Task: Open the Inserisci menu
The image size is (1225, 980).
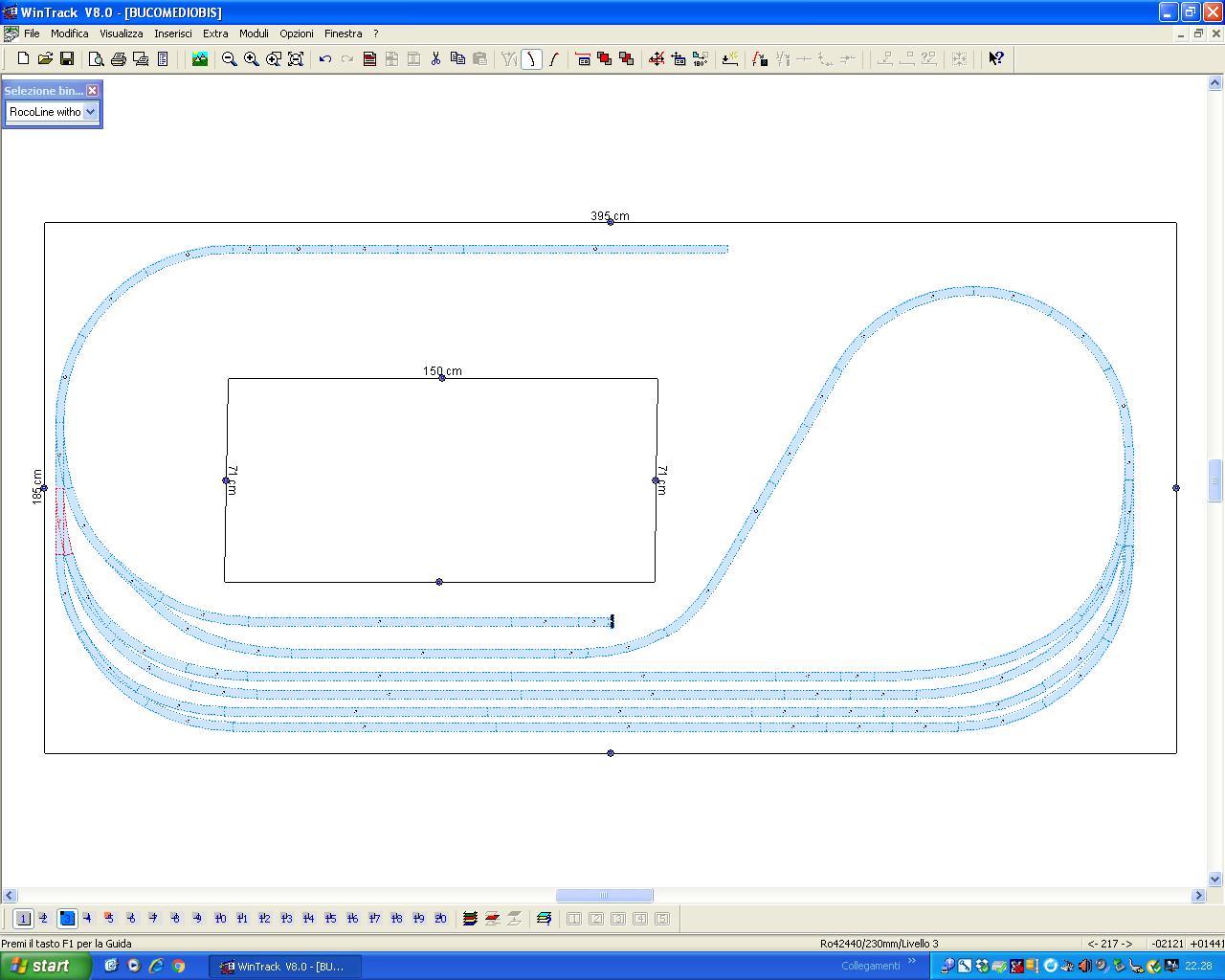Action: 173,33
